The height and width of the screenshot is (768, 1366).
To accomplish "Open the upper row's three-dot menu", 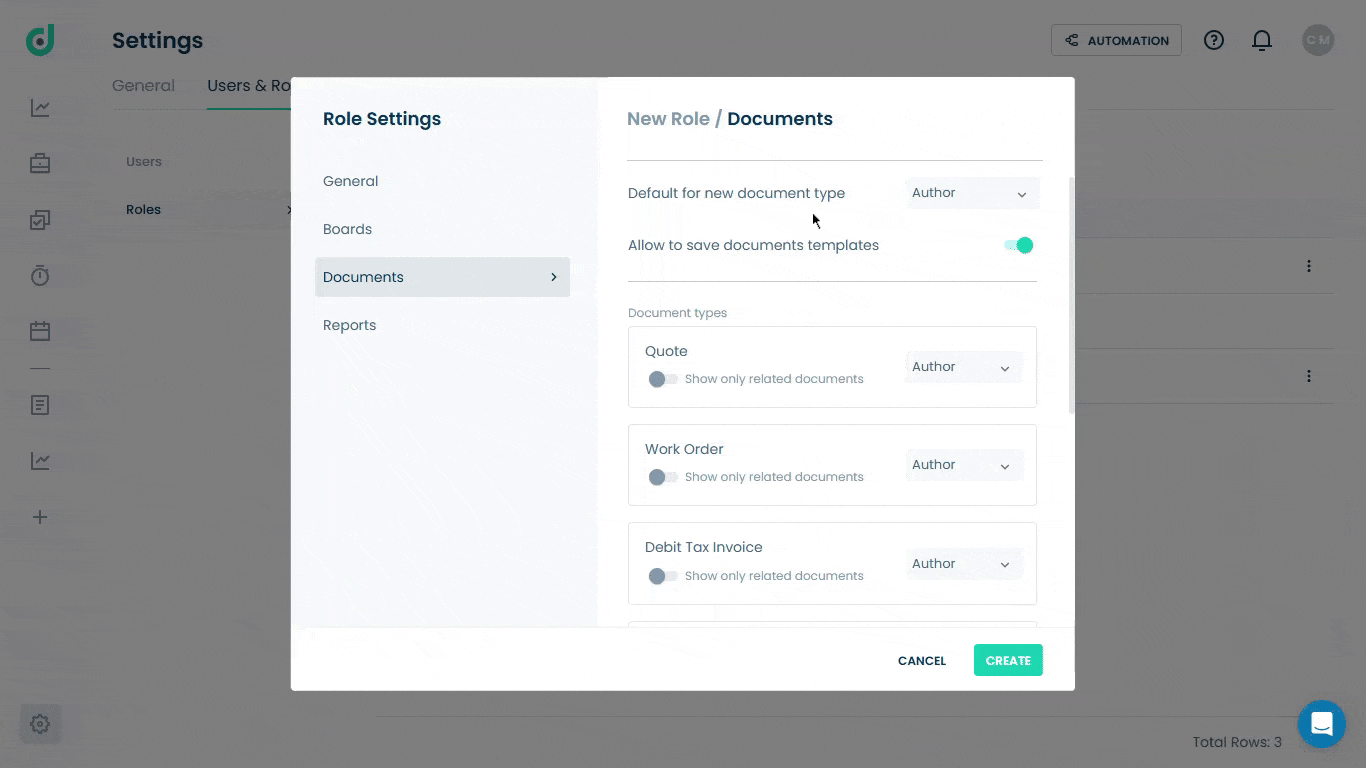I will [x=1308, y=266].
